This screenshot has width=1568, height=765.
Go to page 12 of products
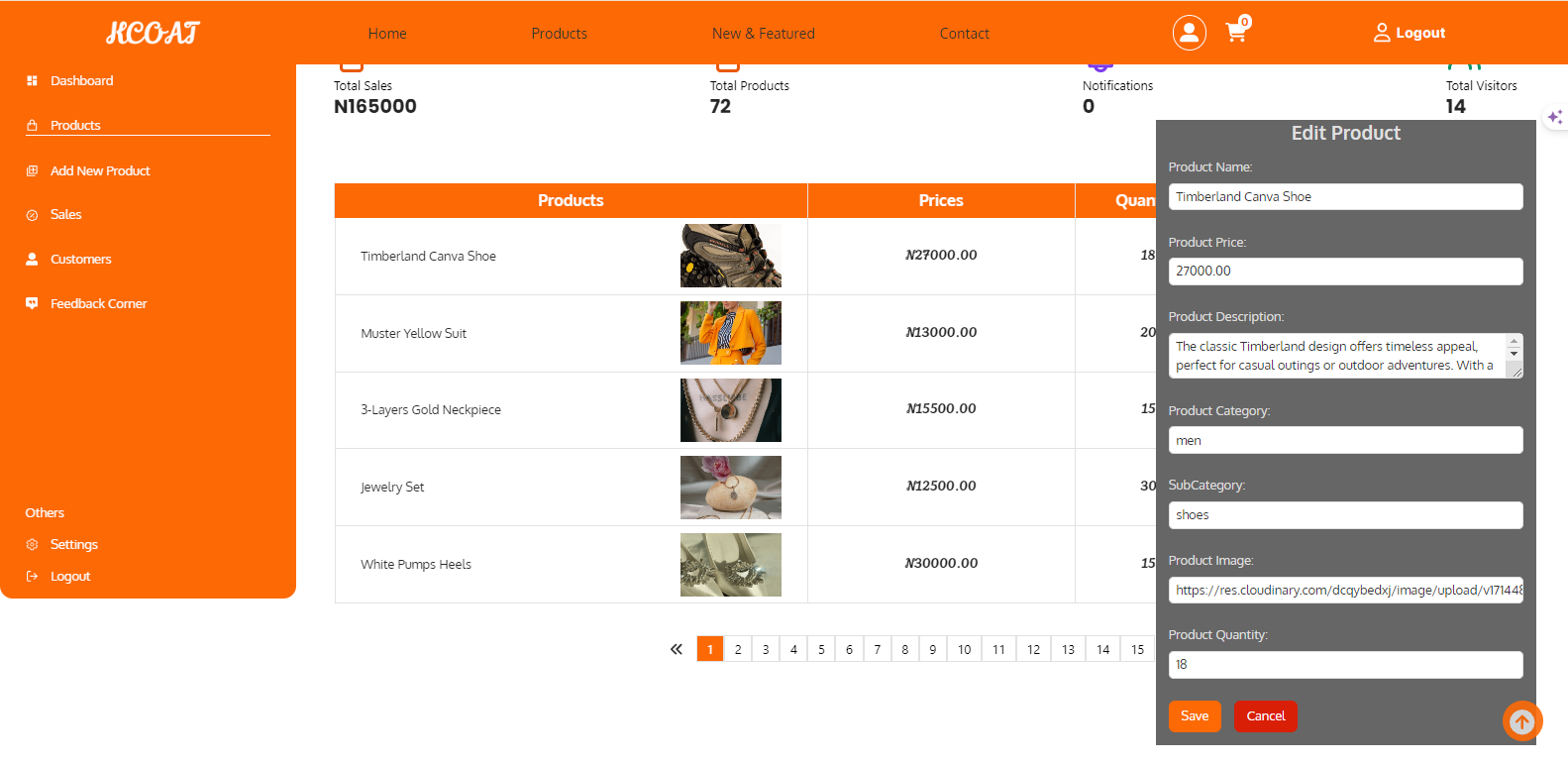tap(1033, 649)
